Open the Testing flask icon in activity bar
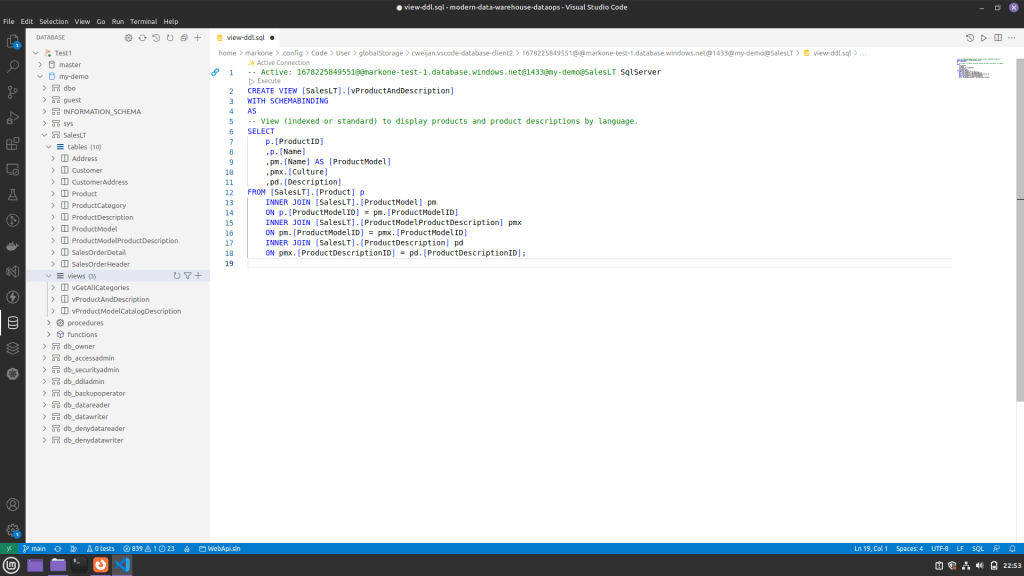The height and width of the screenshot is (576, 1024). point(13,194)
